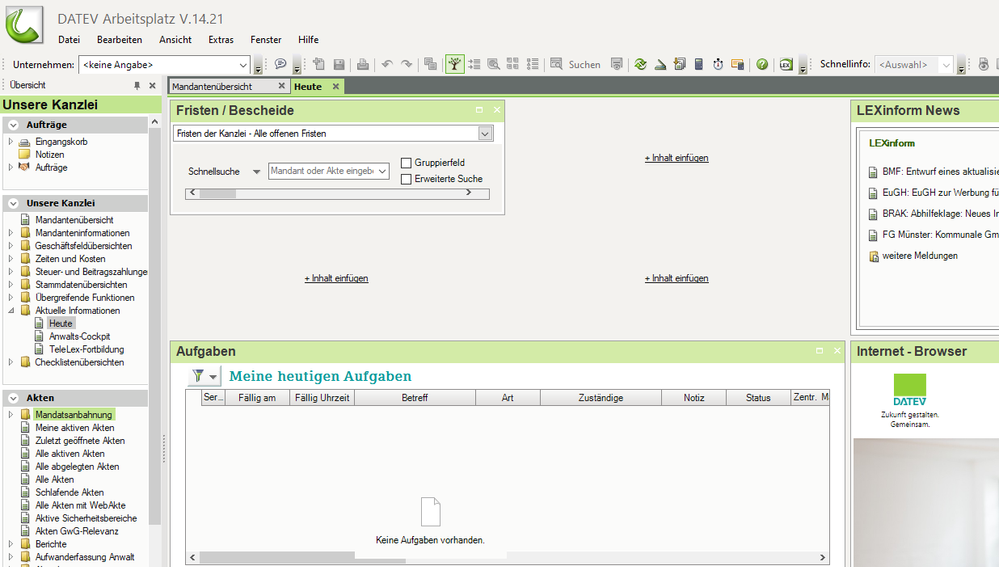This screenshot has height=567, width=999.
Task: Open the Unternehmen dropdown
Action: pos(243,65)
